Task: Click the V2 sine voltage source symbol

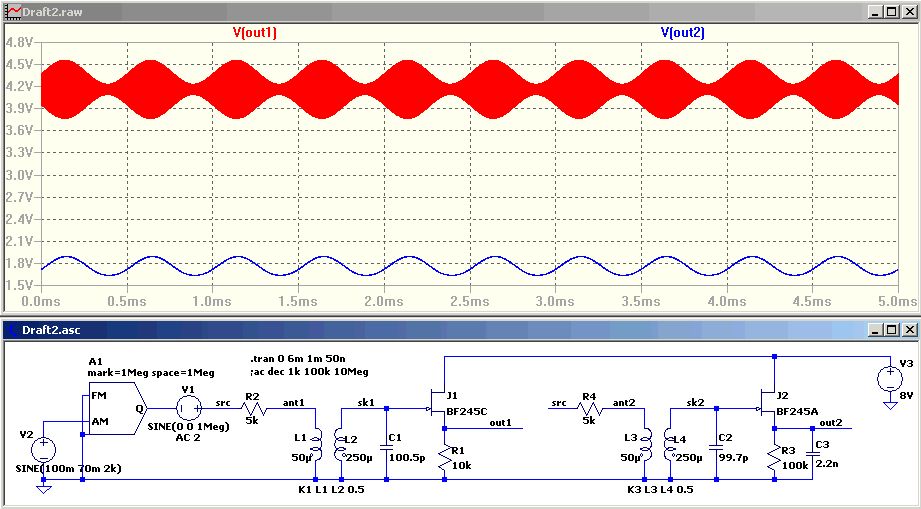Action: (43, 450)
